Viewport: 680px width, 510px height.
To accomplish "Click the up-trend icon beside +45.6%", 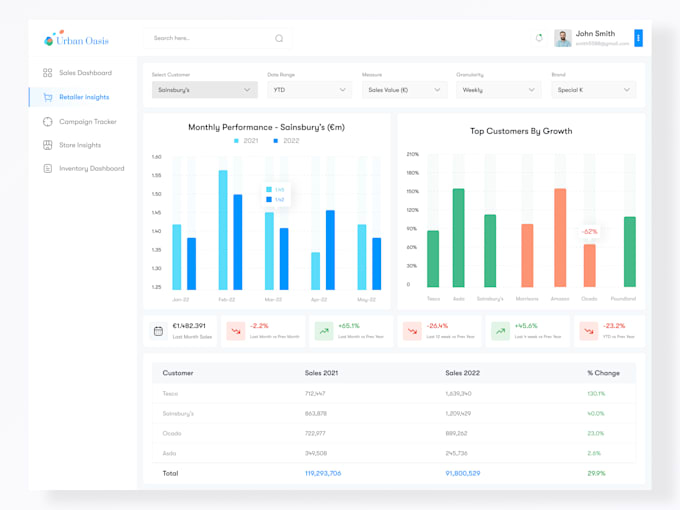I will pyautogui.click(x=500, y=331).
